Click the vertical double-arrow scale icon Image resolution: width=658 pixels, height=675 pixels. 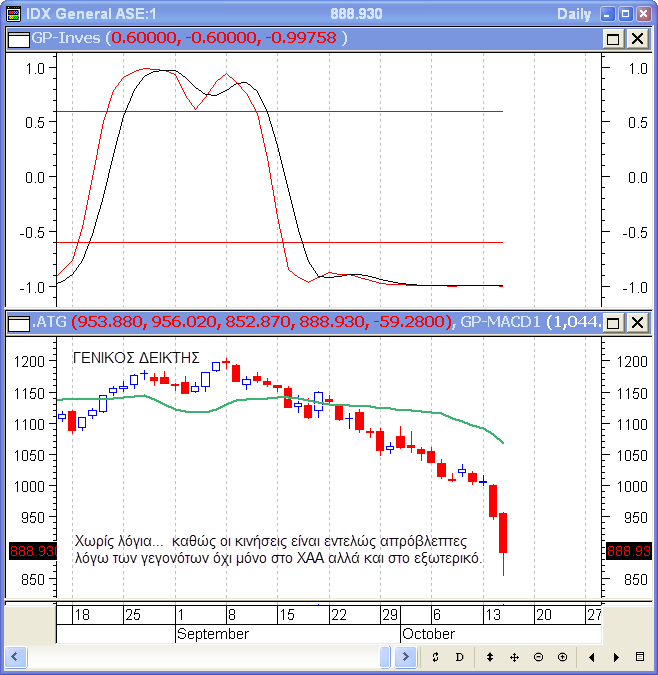pos(490,657)
